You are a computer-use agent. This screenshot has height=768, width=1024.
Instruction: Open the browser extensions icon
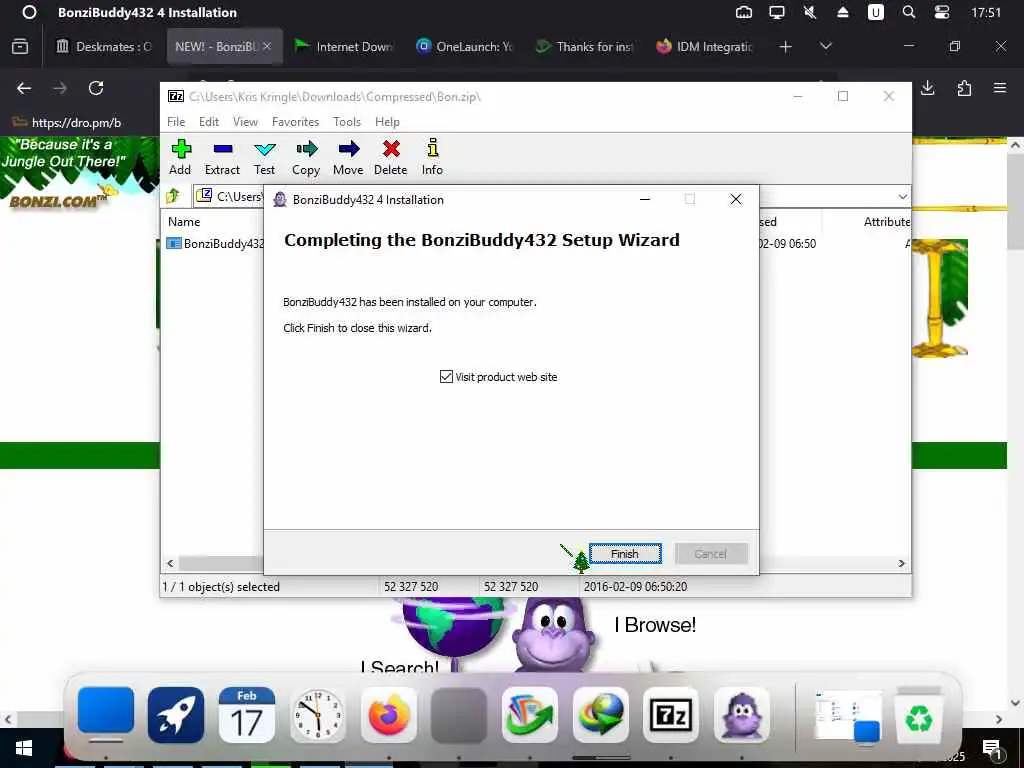(x=964, y=88)
